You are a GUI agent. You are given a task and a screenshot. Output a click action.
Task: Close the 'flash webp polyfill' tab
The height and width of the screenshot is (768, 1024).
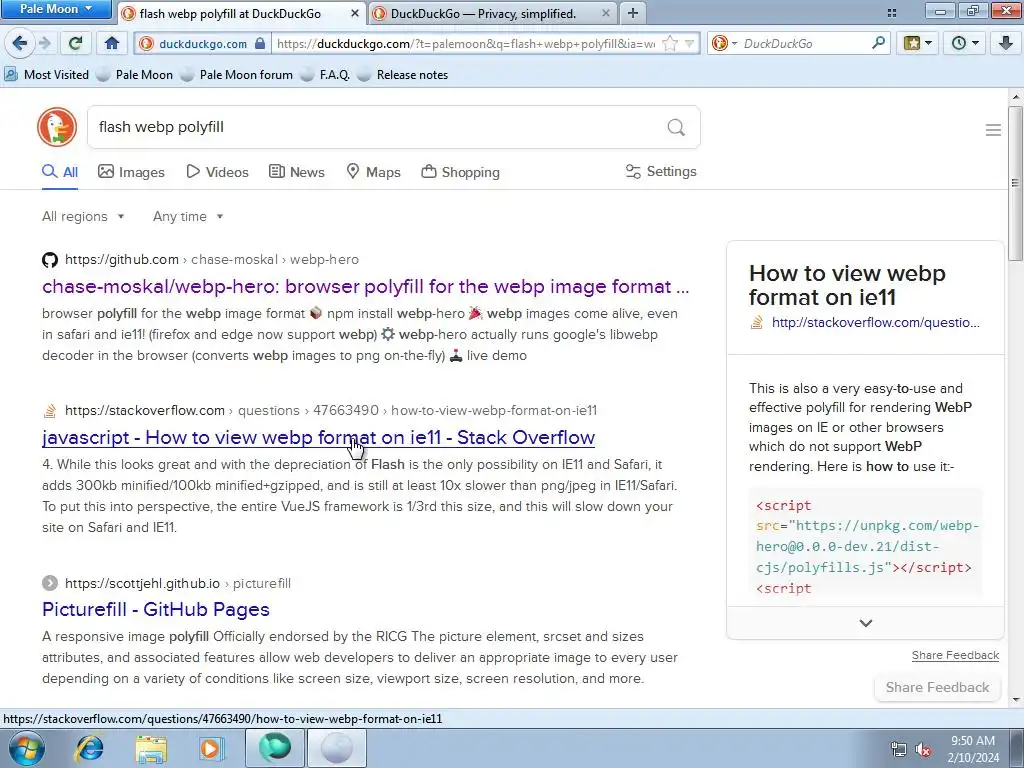coord(355,13)
